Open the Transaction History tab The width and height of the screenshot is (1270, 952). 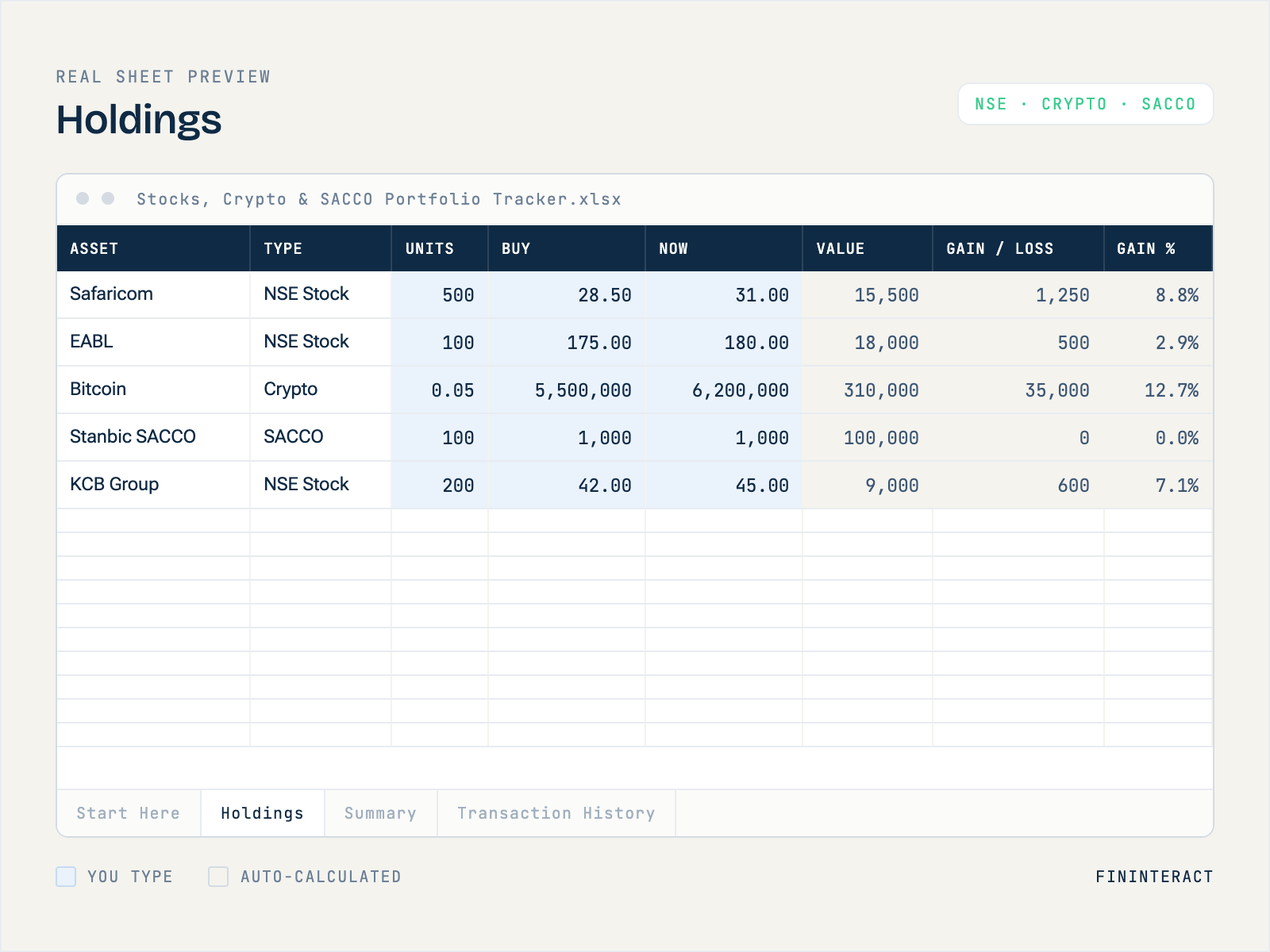556,813
